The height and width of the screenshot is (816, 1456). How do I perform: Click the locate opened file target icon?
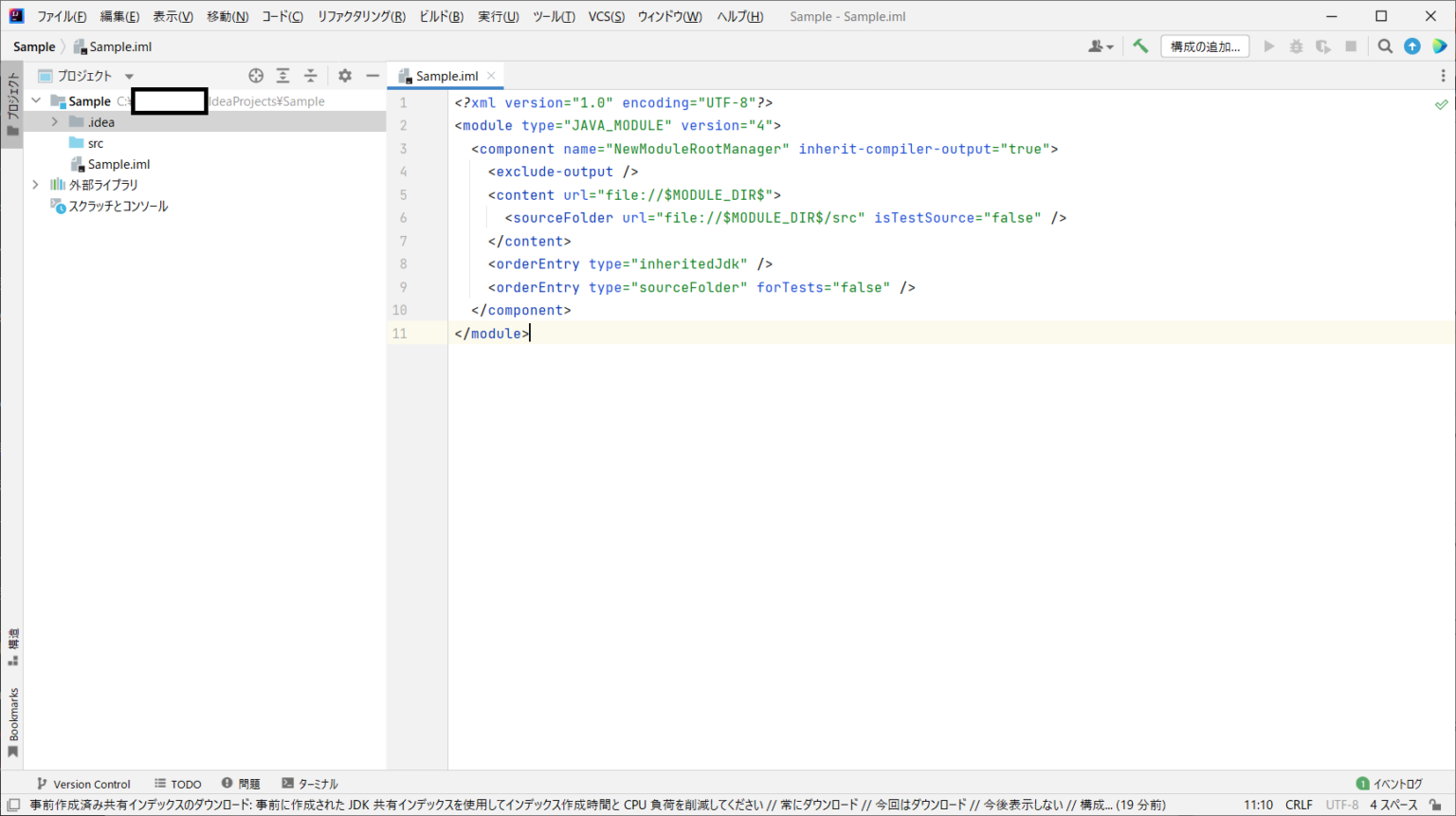(x=256, y=76)
